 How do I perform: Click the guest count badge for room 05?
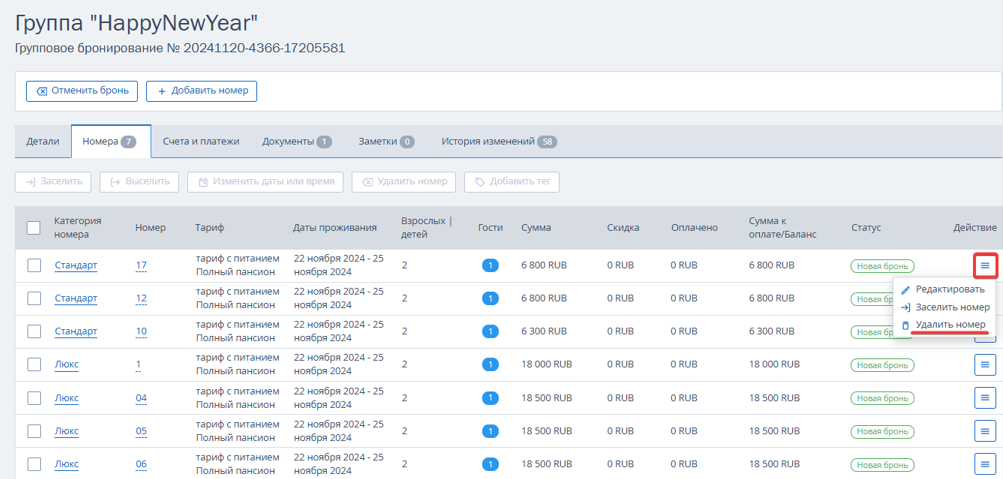(x=490, y=431)
